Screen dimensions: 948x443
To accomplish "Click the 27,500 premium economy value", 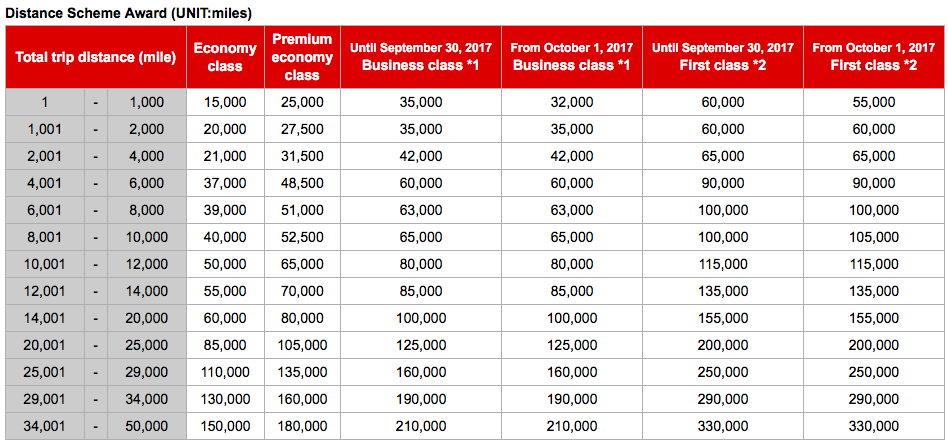I will click(302, 129).
